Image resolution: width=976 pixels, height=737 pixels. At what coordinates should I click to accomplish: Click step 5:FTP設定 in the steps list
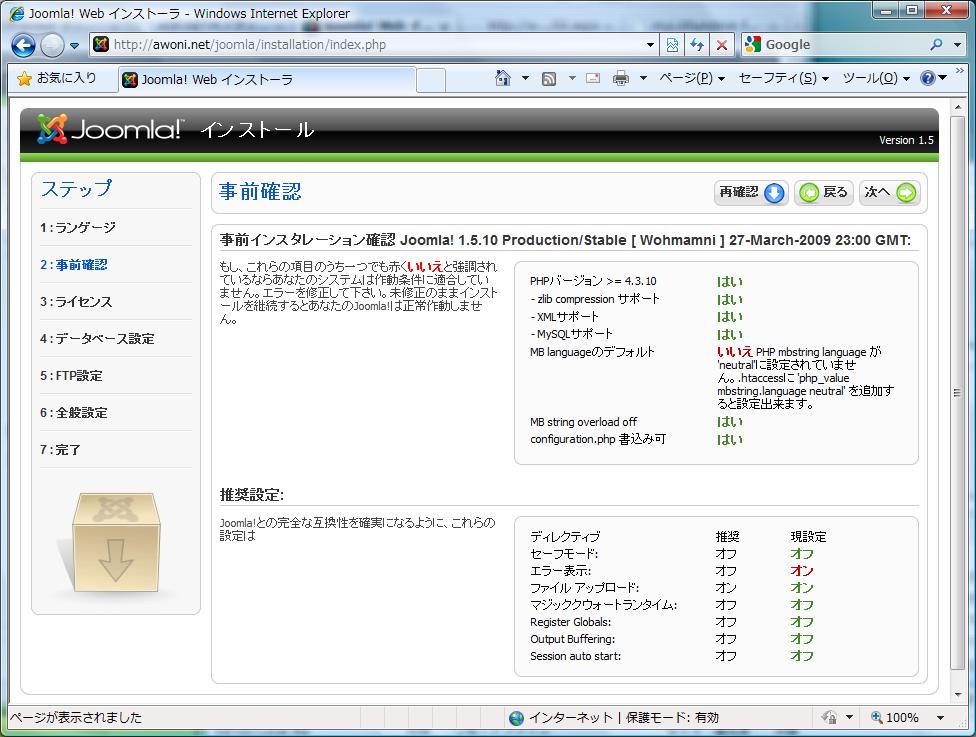tap(71, 376)
